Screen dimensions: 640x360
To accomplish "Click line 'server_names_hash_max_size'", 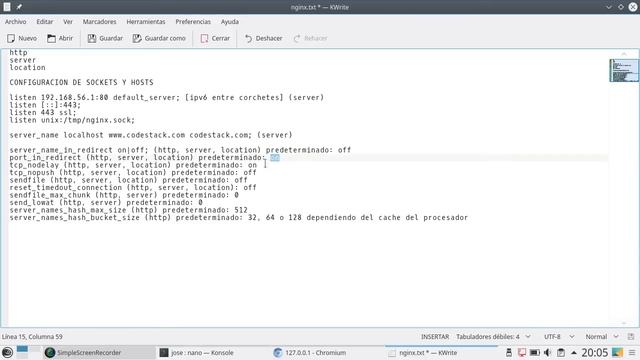I will 128,210.
